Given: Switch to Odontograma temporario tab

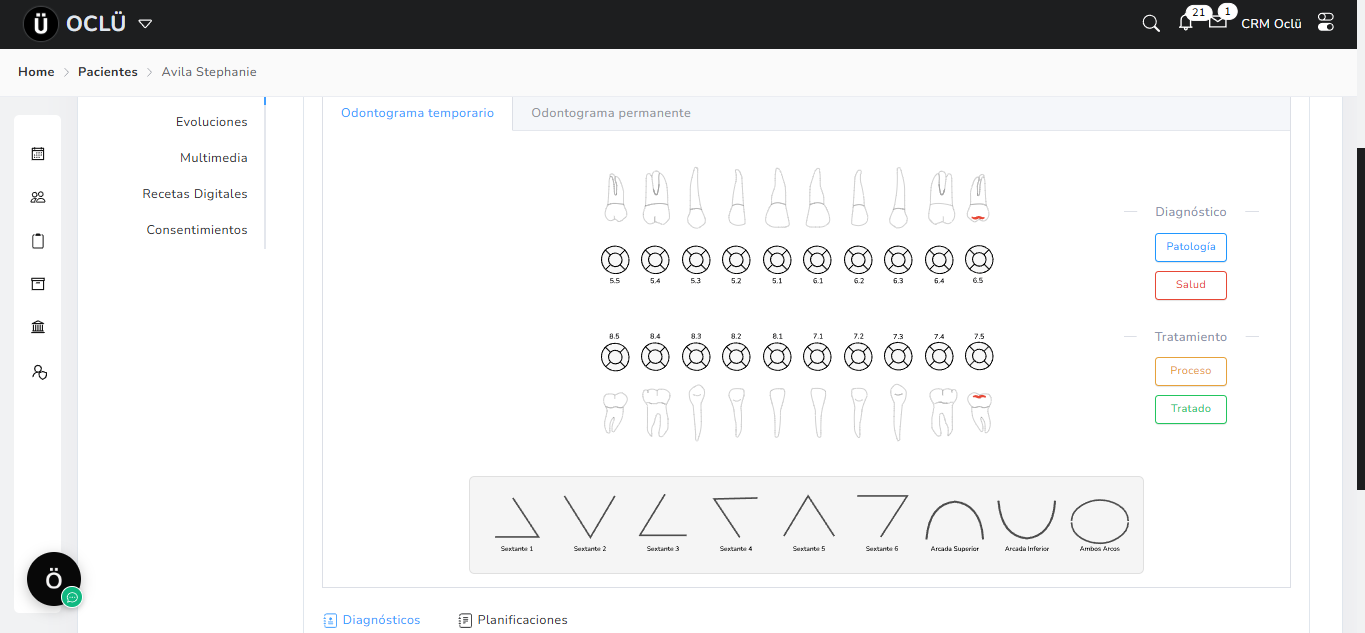Looking at the screenshot, I should tap(417, 113).
